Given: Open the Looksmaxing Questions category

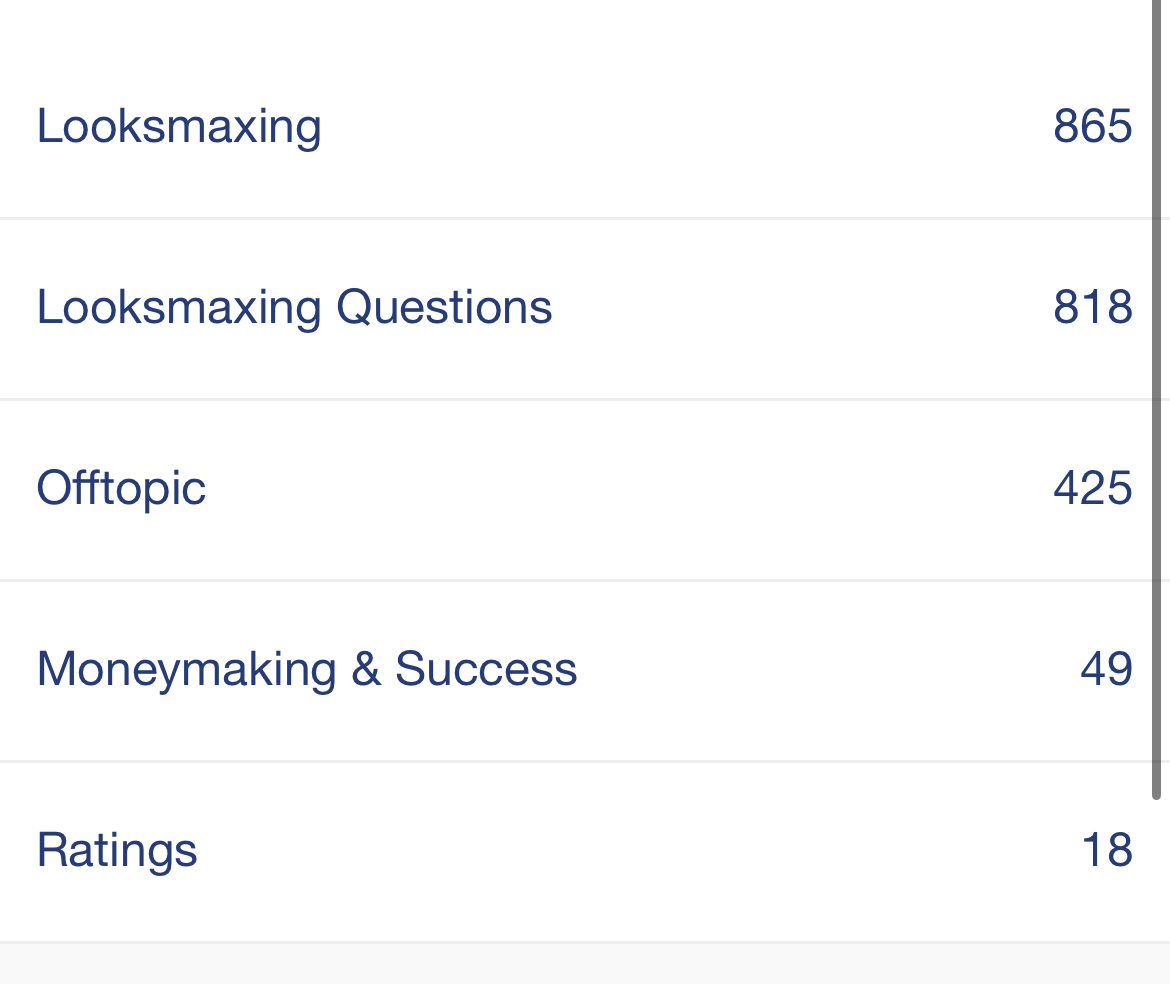Looking at the screenshot, I should tap(294, 307).
